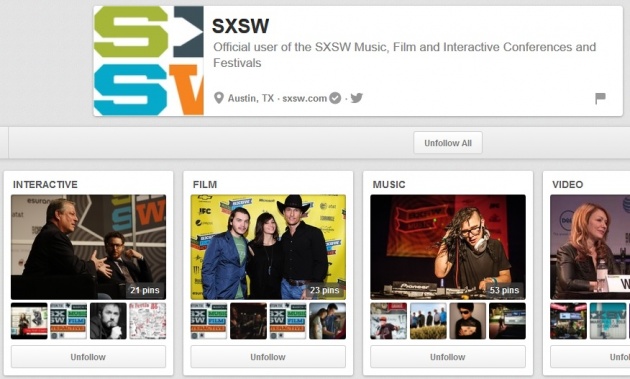630x379 pixels.
Task: Unfollow the Film board
Action: (x=268, y=357)
